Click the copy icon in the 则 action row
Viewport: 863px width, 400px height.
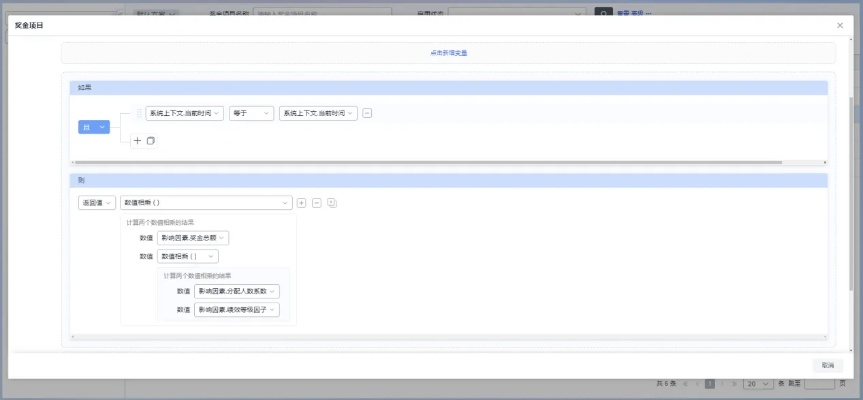click(332, 203)
